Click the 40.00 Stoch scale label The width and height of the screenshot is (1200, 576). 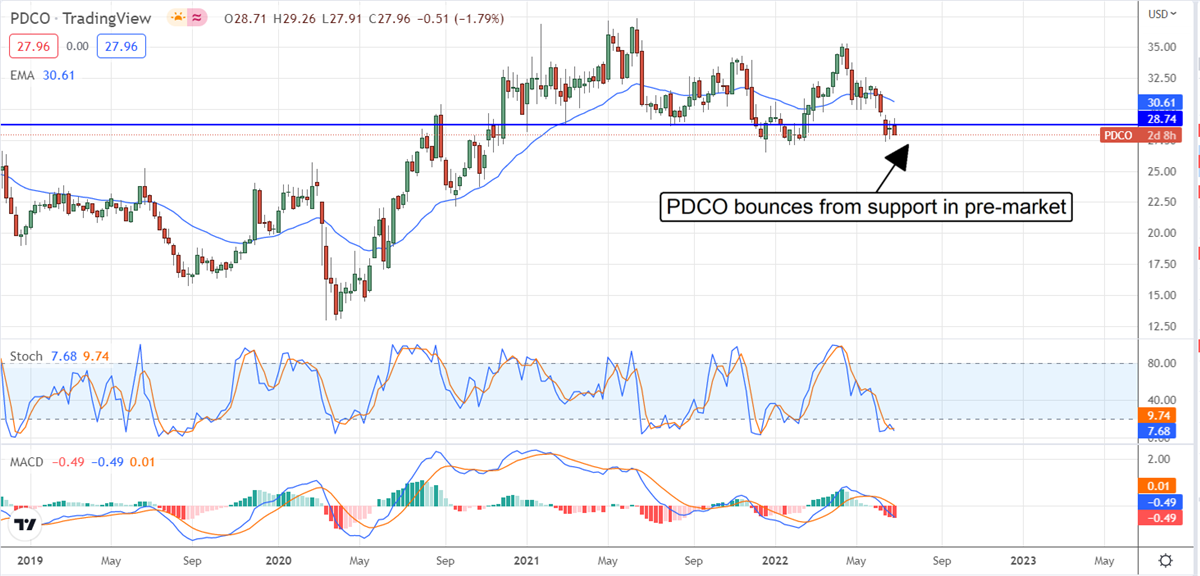[1160, 401]
